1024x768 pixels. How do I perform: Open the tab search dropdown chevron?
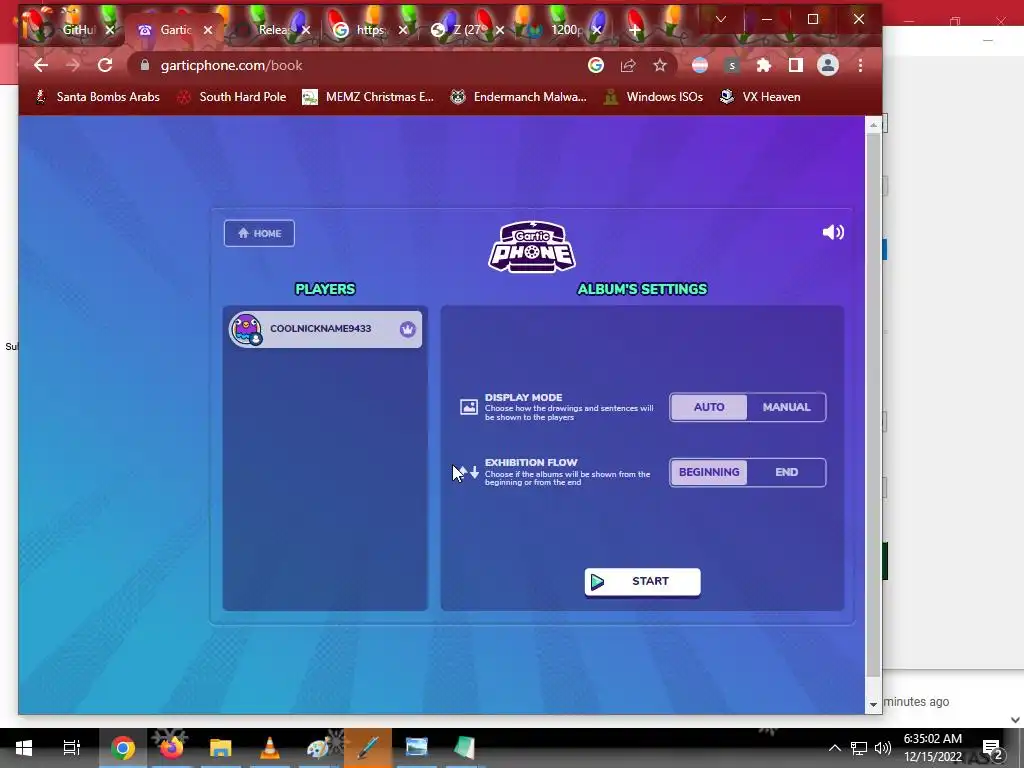click(721, 20)
